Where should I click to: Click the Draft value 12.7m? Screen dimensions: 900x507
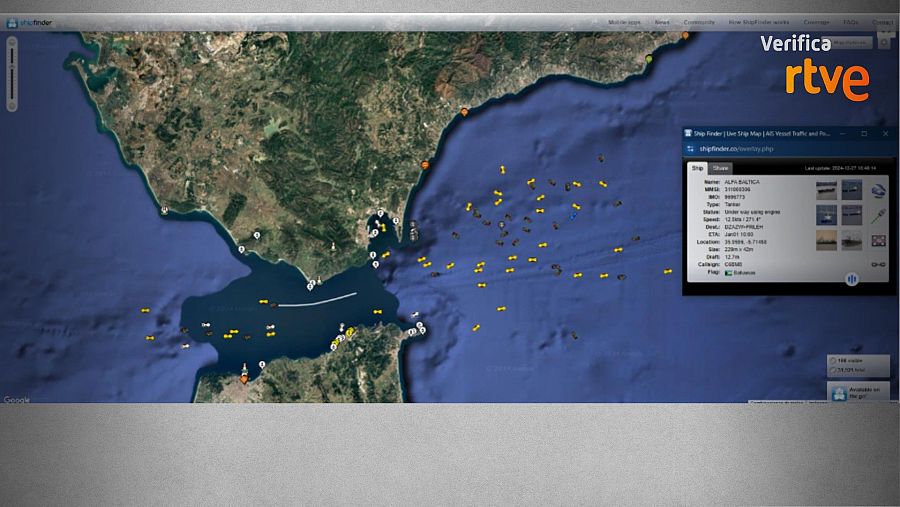click(732, 257)
